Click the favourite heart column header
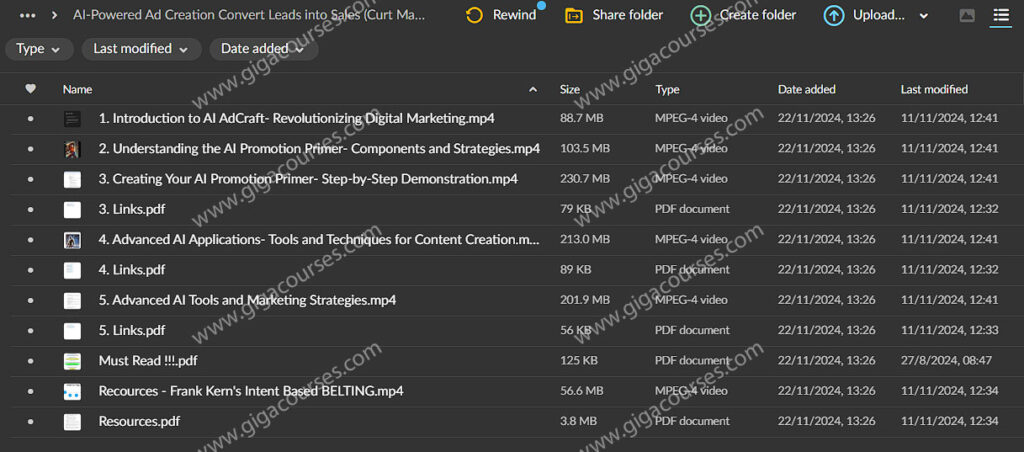1024x452 pixels. point(30,89)
